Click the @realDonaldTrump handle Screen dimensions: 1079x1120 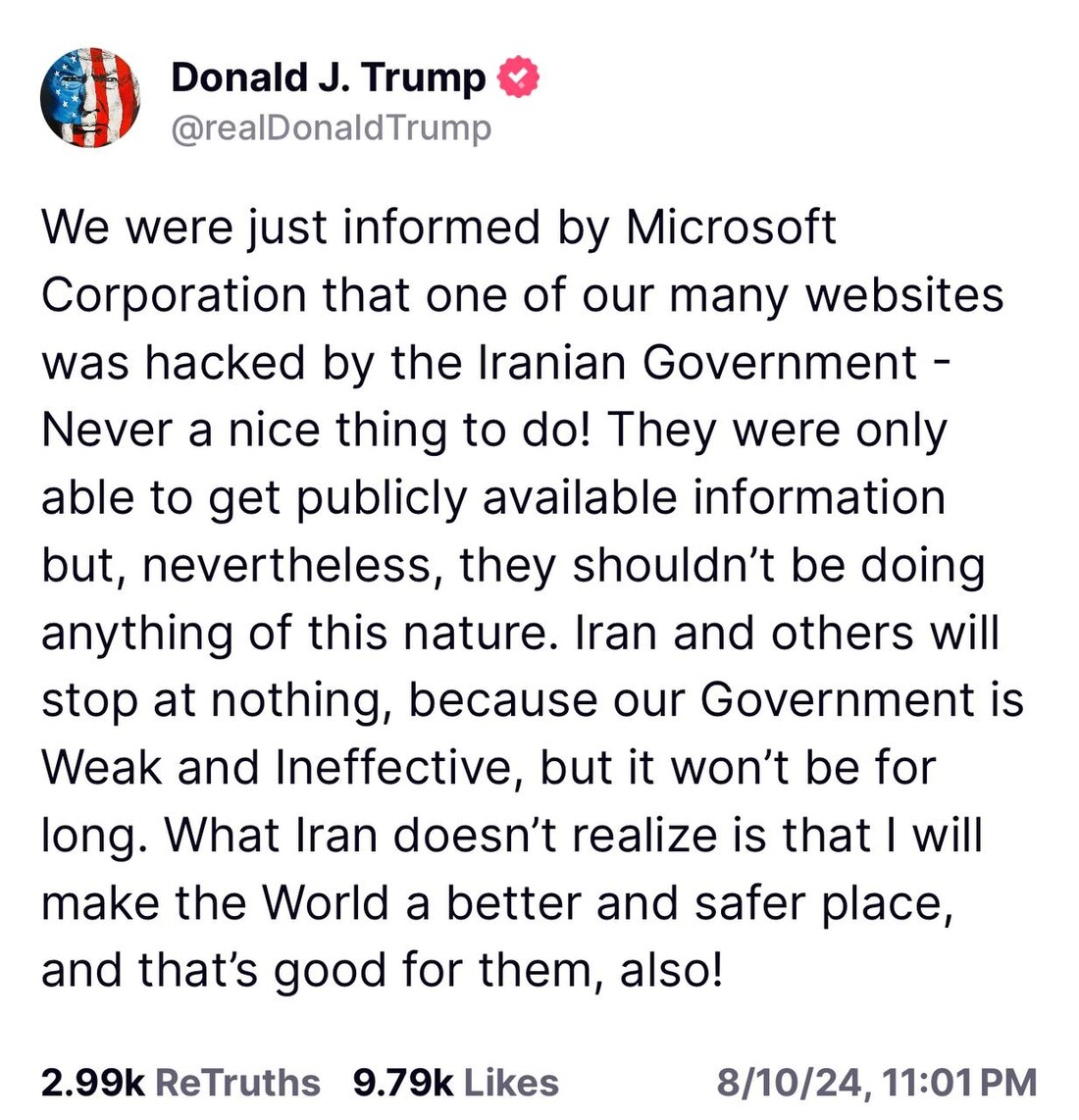pyautogui.click(x=331, y=128)
